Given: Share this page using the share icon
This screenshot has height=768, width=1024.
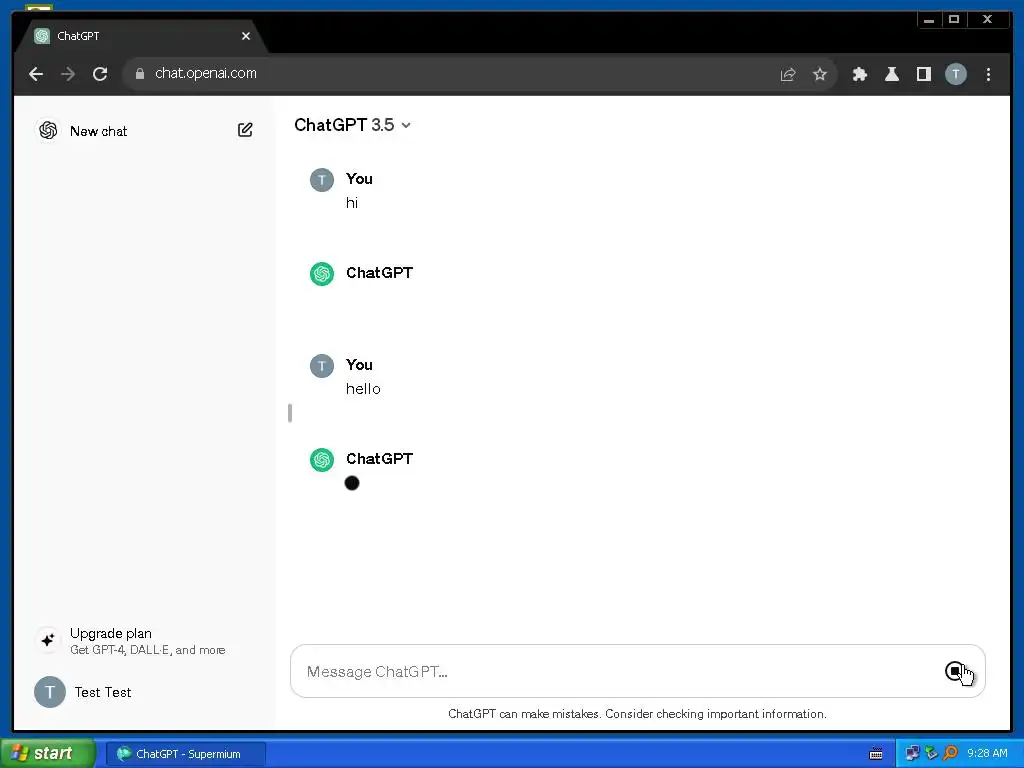Looking at the screenshot, I should 788,74.
